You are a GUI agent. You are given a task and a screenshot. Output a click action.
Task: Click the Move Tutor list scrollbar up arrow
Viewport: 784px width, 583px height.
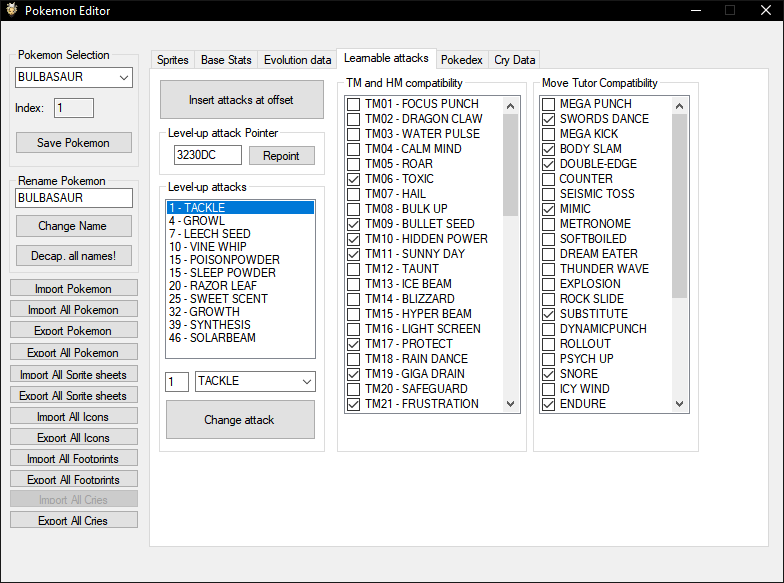click(x=680, y=104)
